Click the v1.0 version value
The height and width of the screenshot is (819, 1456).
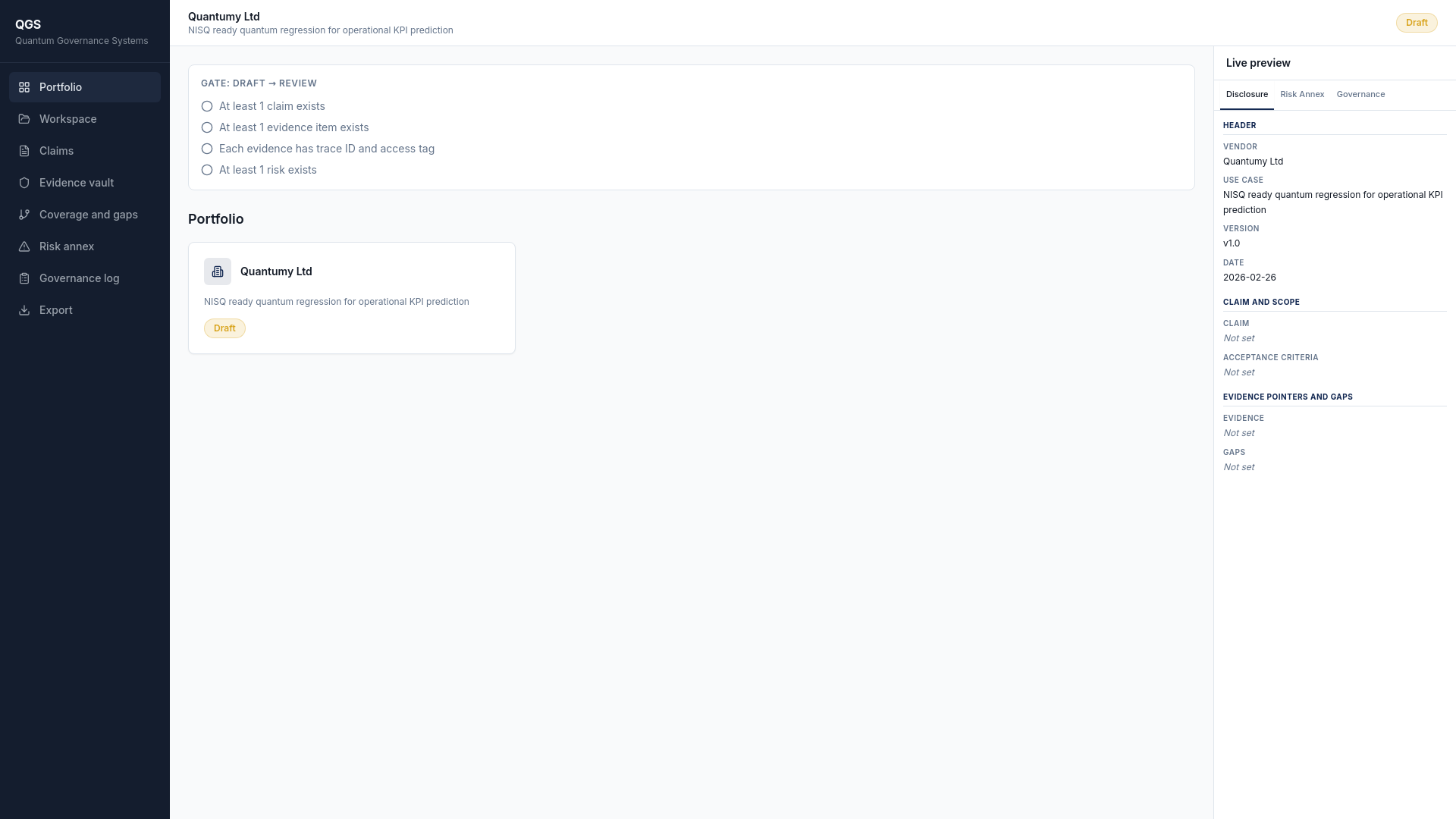(1232, 243)
